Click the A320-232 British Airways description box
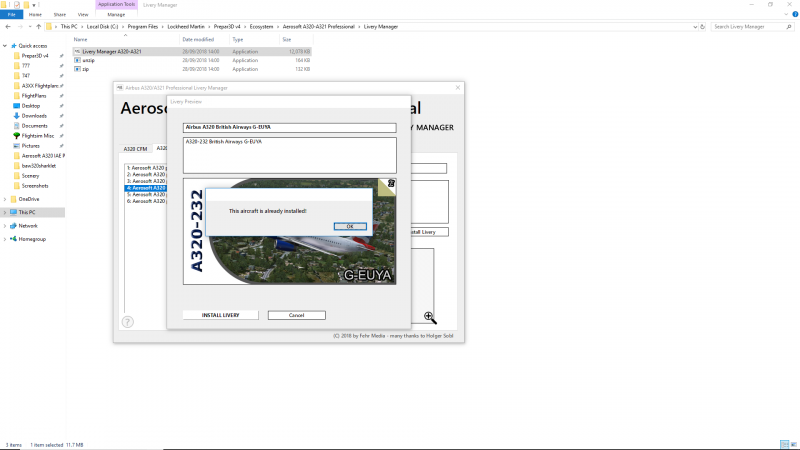 click(x=289, y=155)
